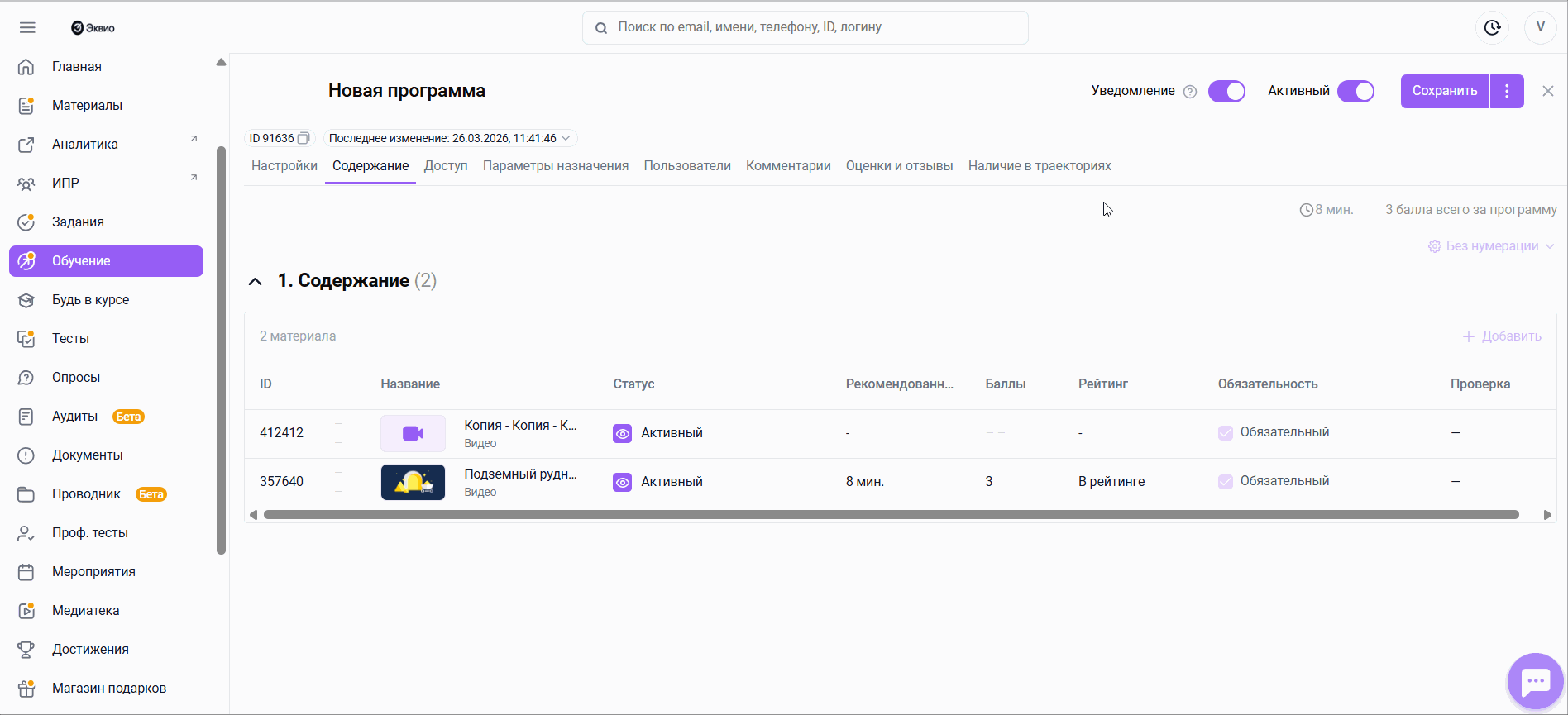
Task: Click the Добавить button
Action: [x=1502, y=336]
